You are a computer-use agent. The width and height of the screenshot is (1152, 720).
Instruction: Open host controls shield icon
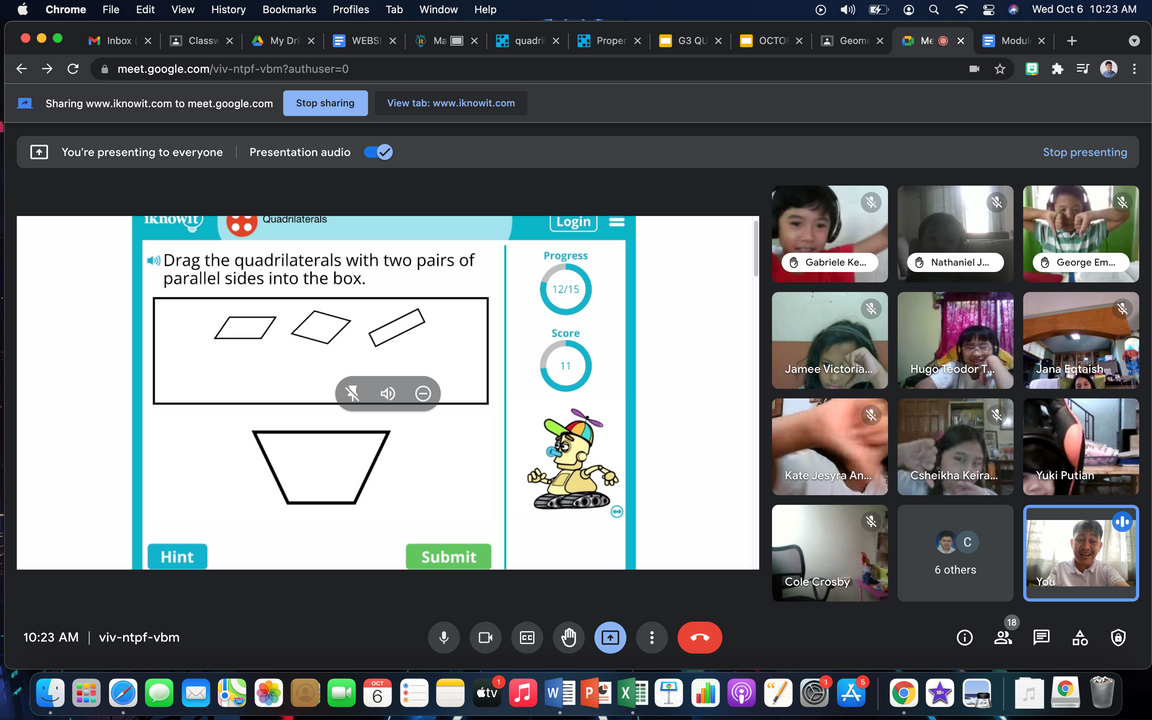click(x=1118, y=637)
